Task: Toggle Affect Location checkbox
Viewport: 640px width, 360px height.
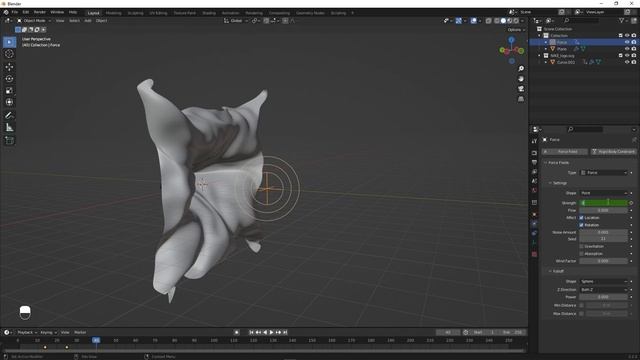Action: [582, 218]
